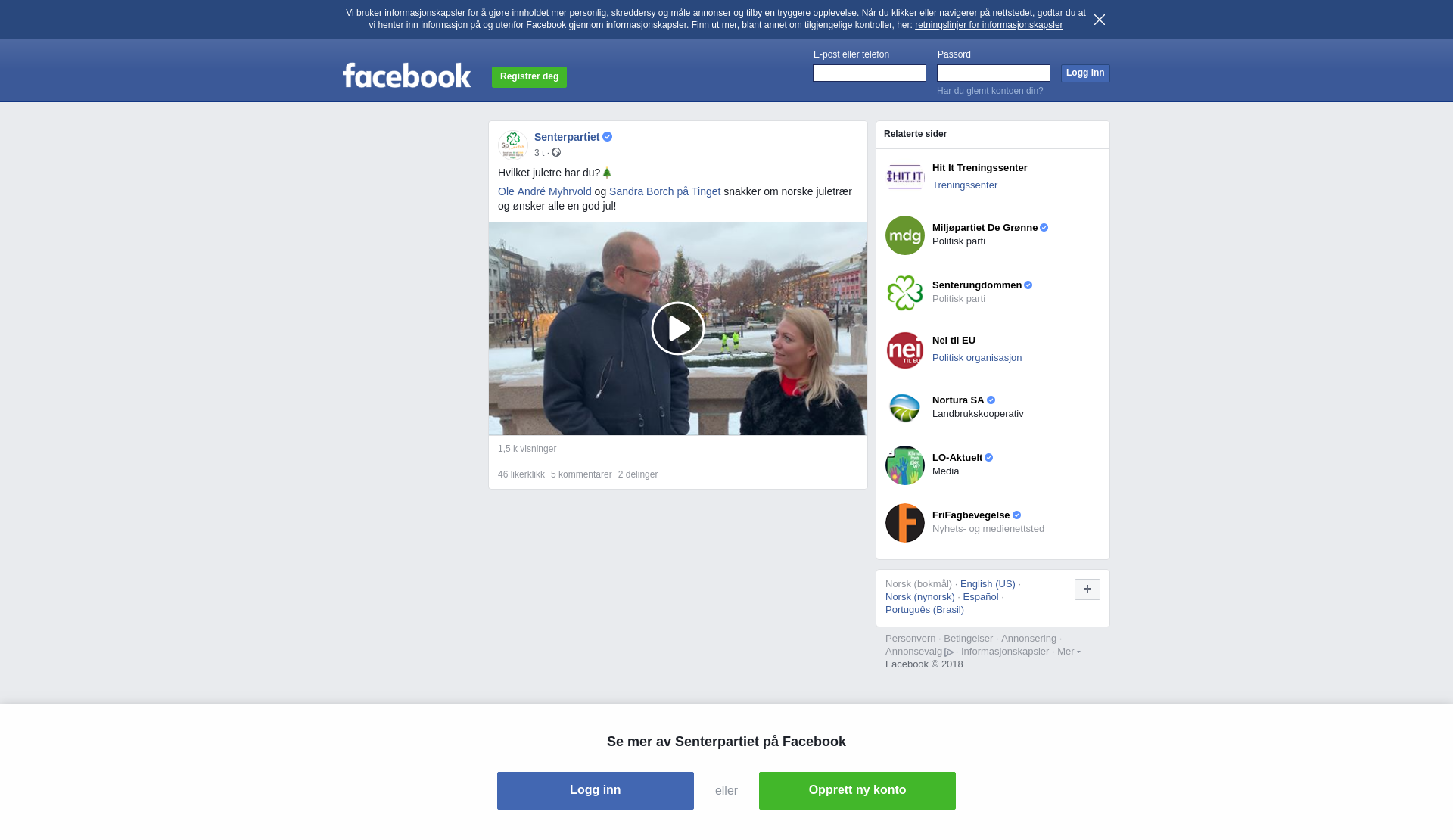Focus the Passord field
This screenshot has height=840, width=1453.
(993, 73)
